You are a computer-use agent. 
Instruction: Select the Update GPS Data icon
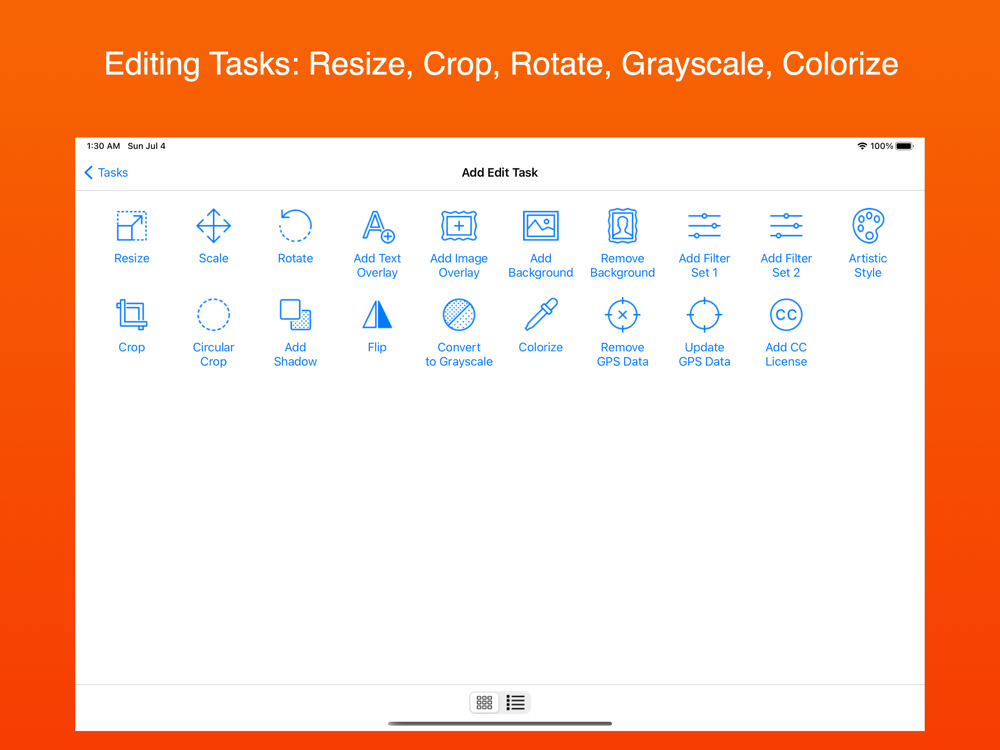tap(704, 314)
